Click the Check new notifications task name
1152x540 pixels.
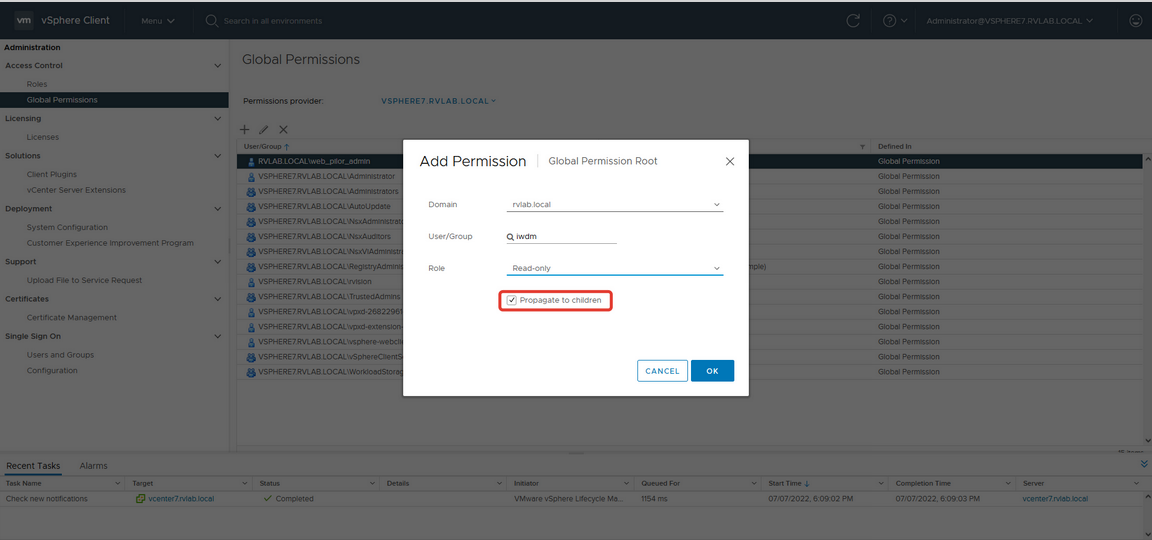pyautogui.click(x=46, y=499)
